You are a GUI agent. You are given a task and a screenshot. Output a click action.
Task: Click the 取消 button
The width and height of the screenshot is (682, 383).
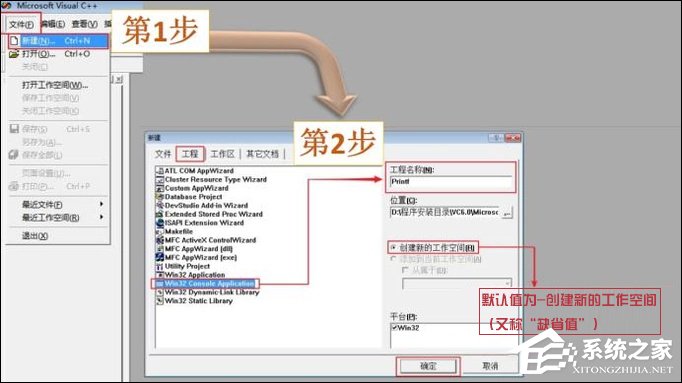tap(491, 366)
